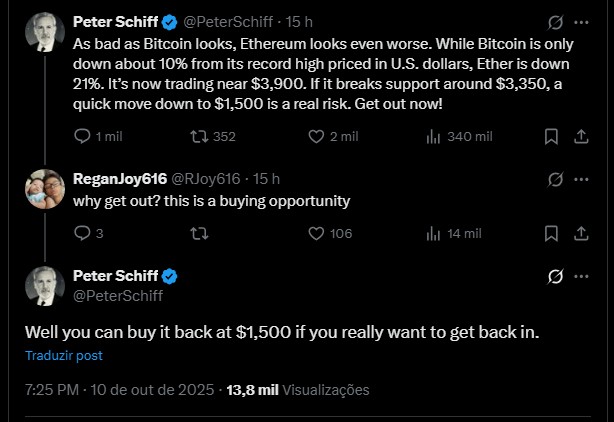Reply to Peter Schiff's Ethereum tweet
The width and height of the screenshot is (614, 422).
pyautogui.click(x=82, y=137)
